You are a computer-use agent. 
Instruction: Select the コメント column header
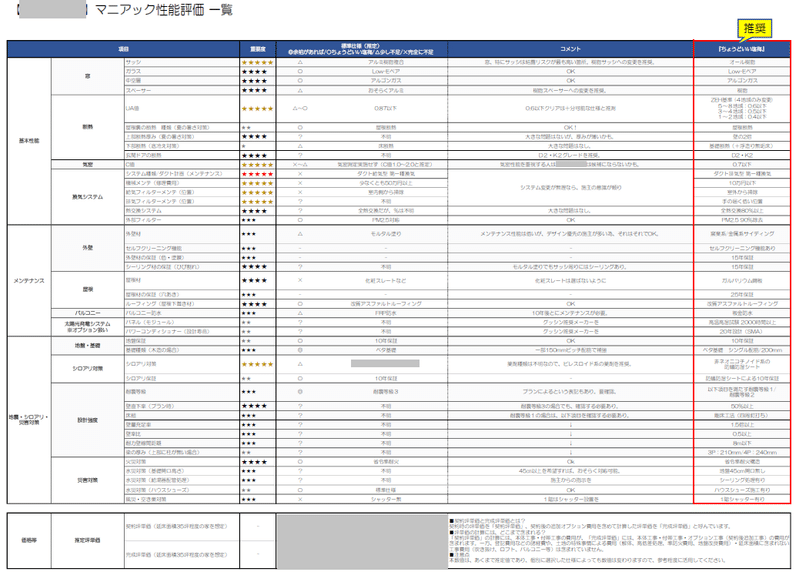570,49
